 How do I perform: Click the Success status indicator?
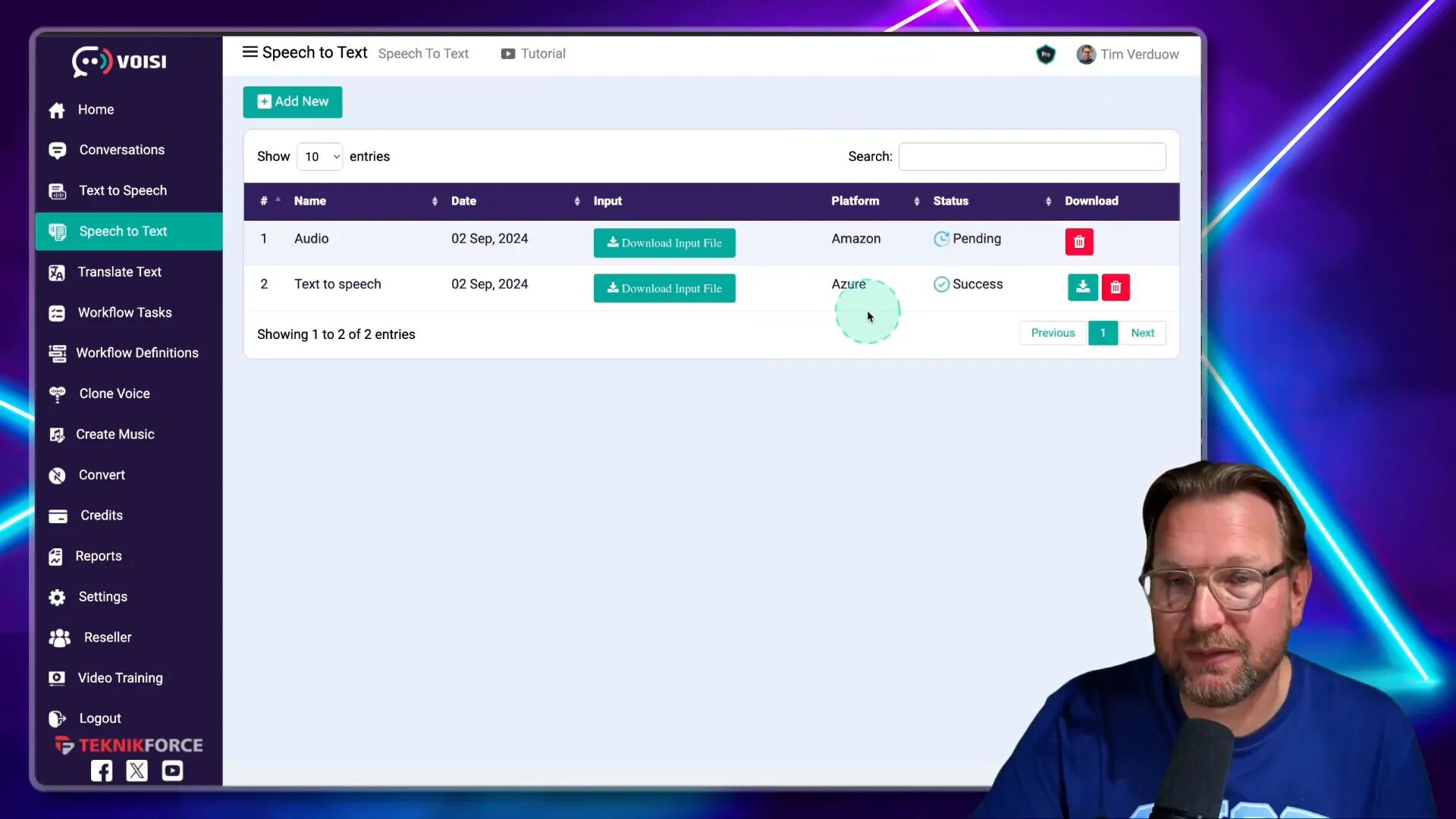(x=968, y=284)
